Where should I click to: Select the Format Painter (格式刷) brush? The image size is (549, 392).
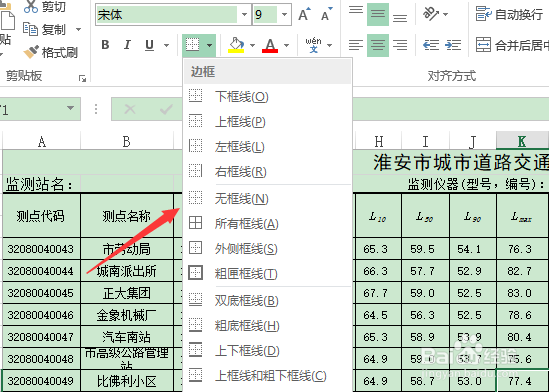31,52
